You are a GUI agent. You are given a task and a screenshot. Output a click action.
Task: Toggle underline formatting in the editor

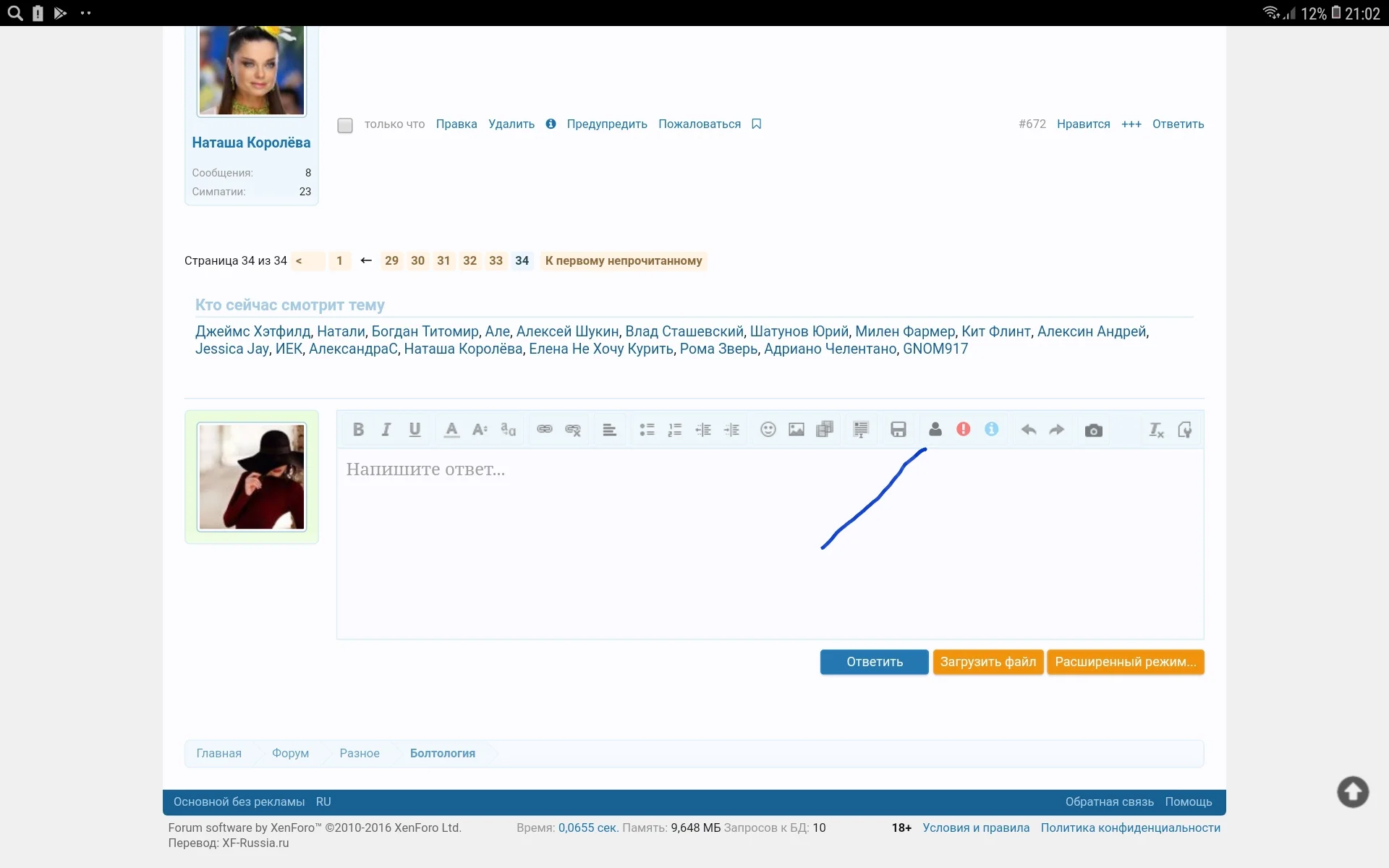414,429
